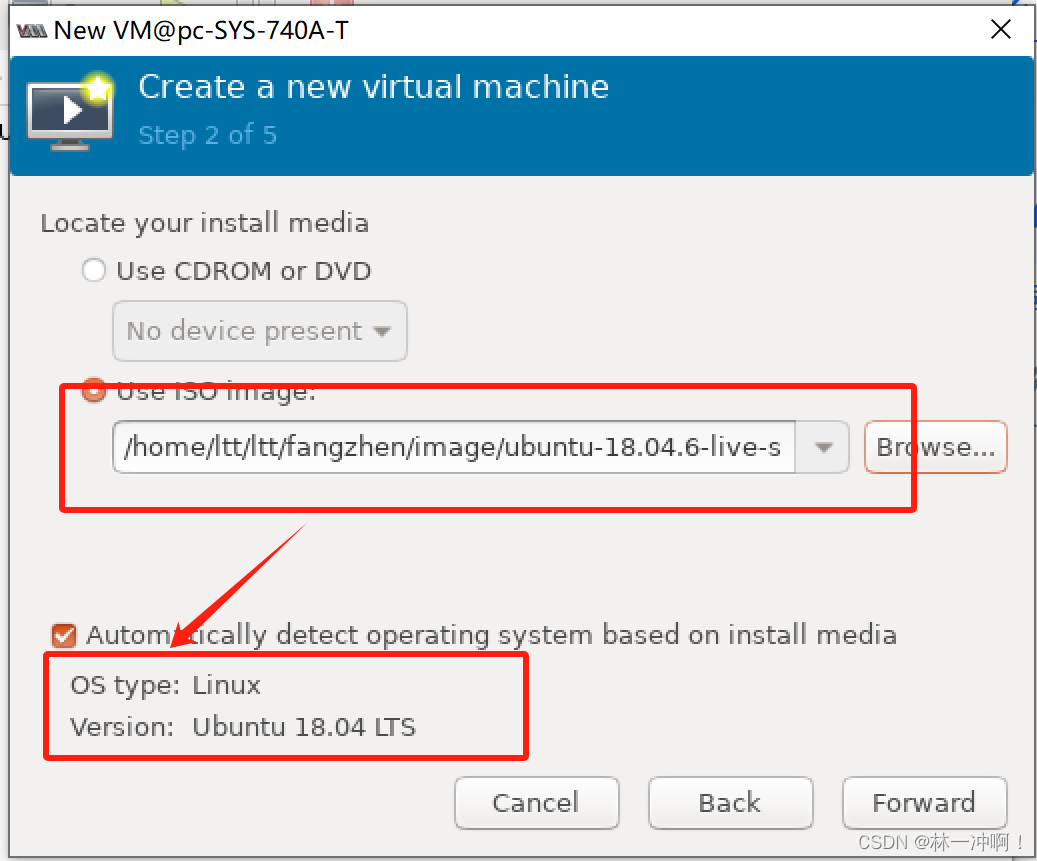Click the virt-manager monitor icon in the banner
This screenshot has height=861, width=1037.
click(x=69, y=110)
